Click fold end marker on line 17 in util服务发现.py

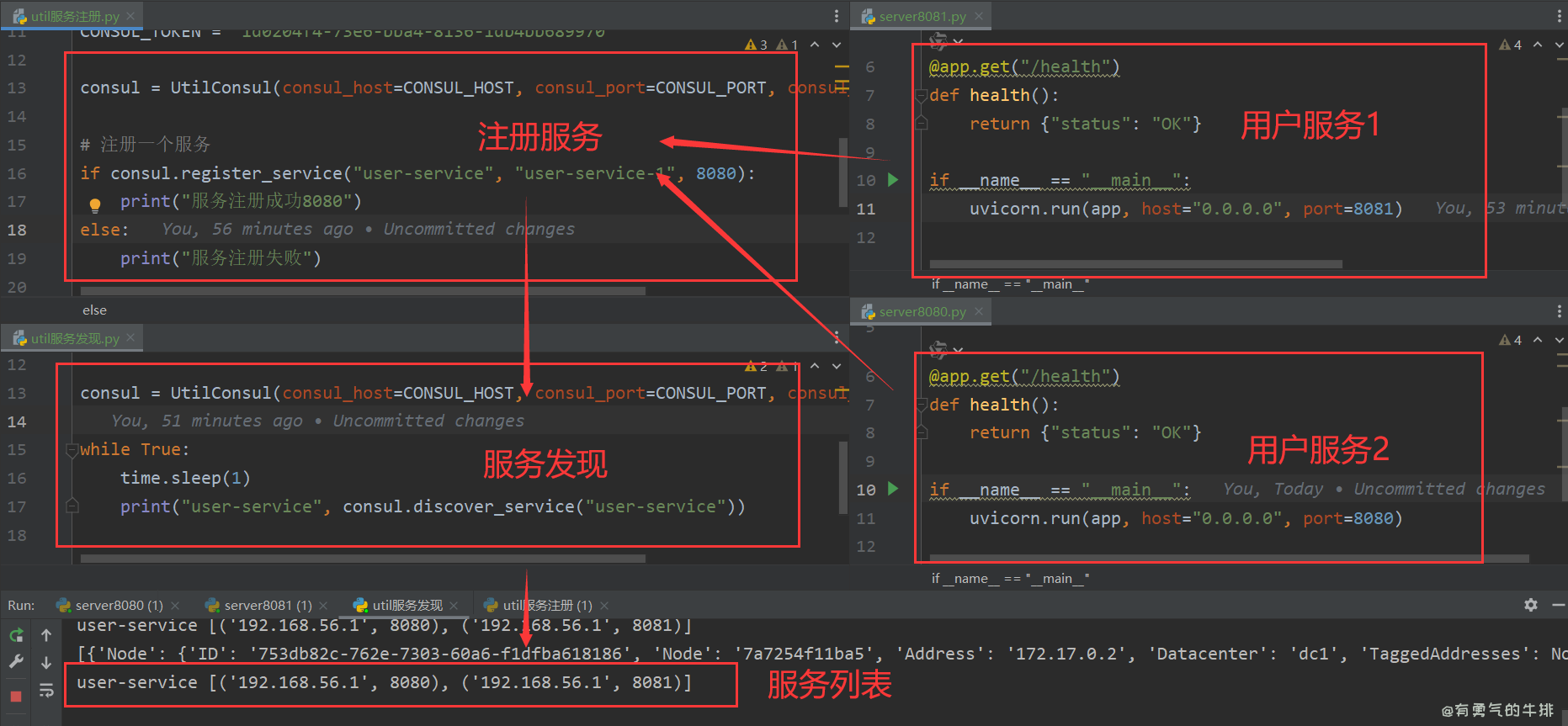(72, 506)
